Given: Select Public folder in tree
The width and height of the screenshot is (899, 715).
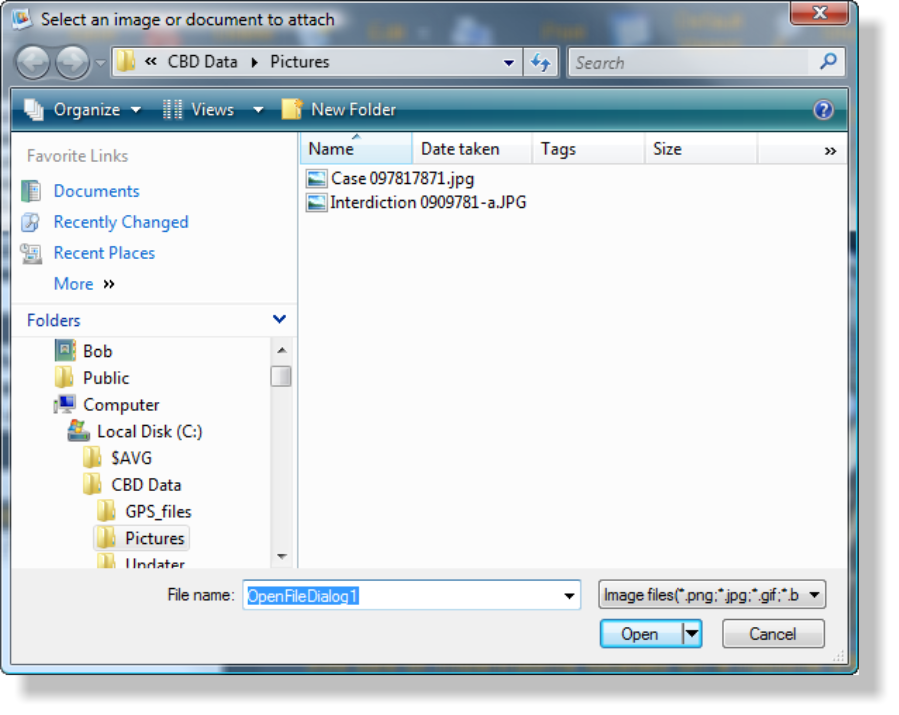Looking at the screenshot, I should (106, 378).
